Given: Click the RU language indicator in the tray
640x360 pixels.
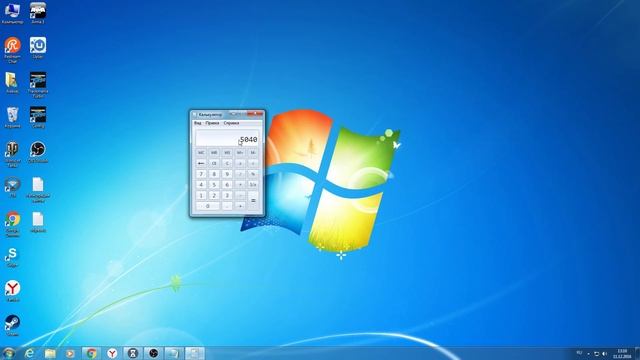Looking at the screenshot, I should point(579,353).
